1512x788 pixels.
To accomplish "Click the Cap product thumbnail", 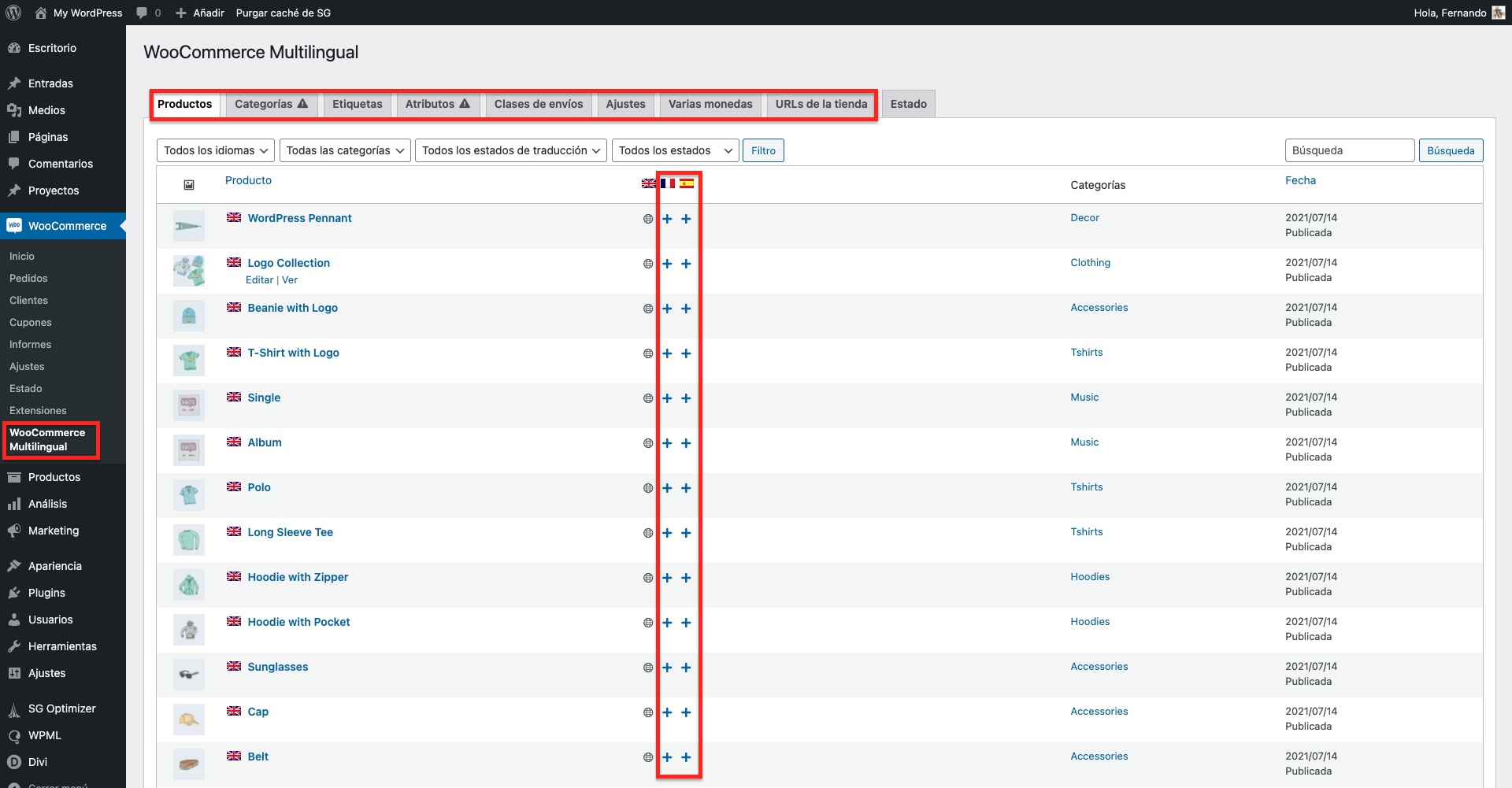I will click(x=189, y=720).
